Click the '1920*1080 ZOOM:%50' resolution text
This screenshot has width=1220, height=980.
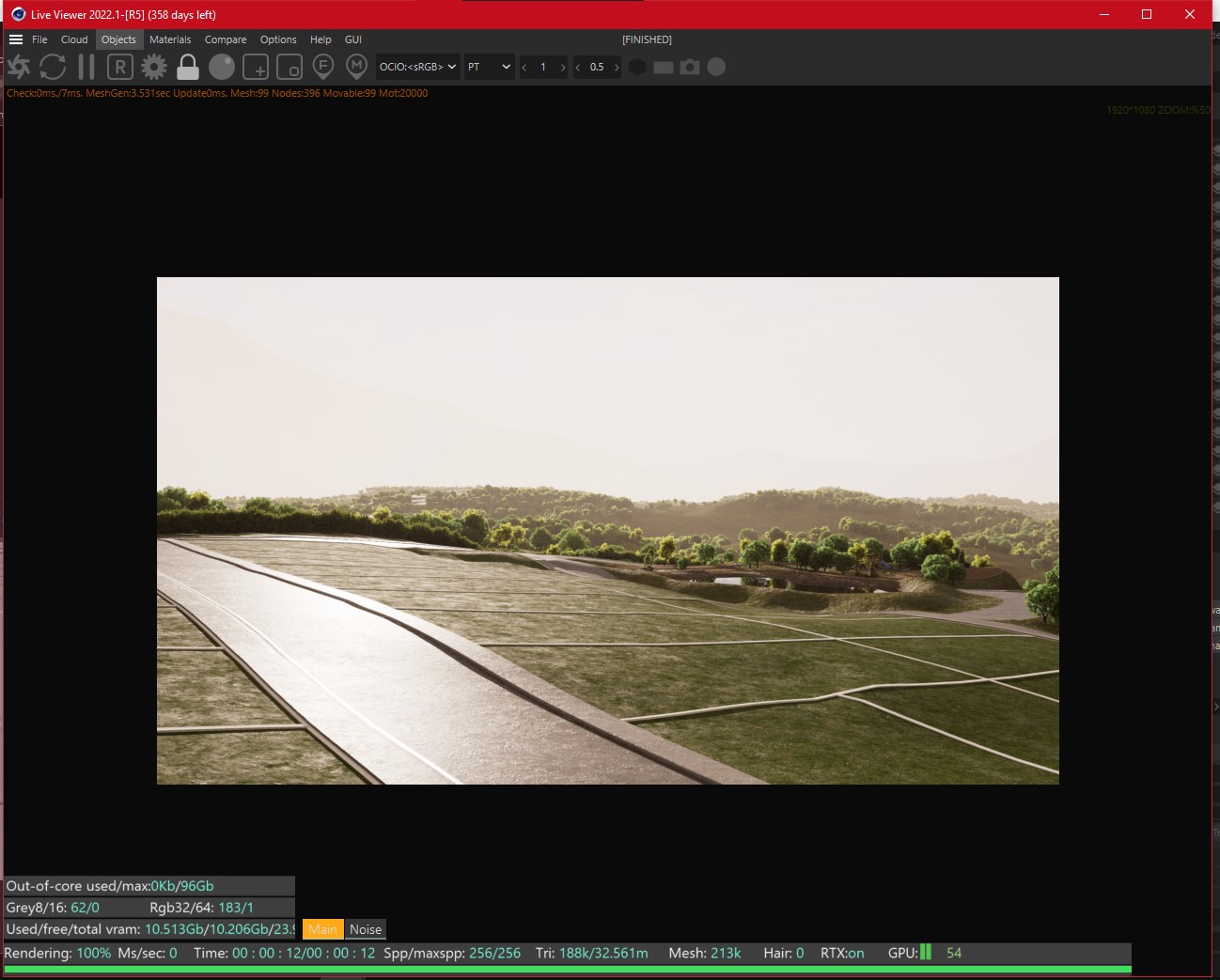[x=1158, y=110]
